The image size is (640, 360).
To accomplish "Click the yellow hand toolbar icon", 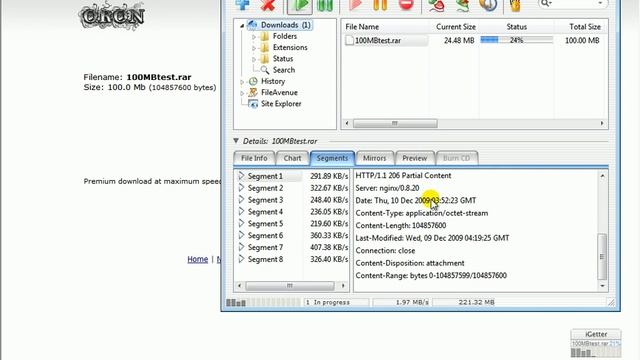I will (x=515, y=5).
